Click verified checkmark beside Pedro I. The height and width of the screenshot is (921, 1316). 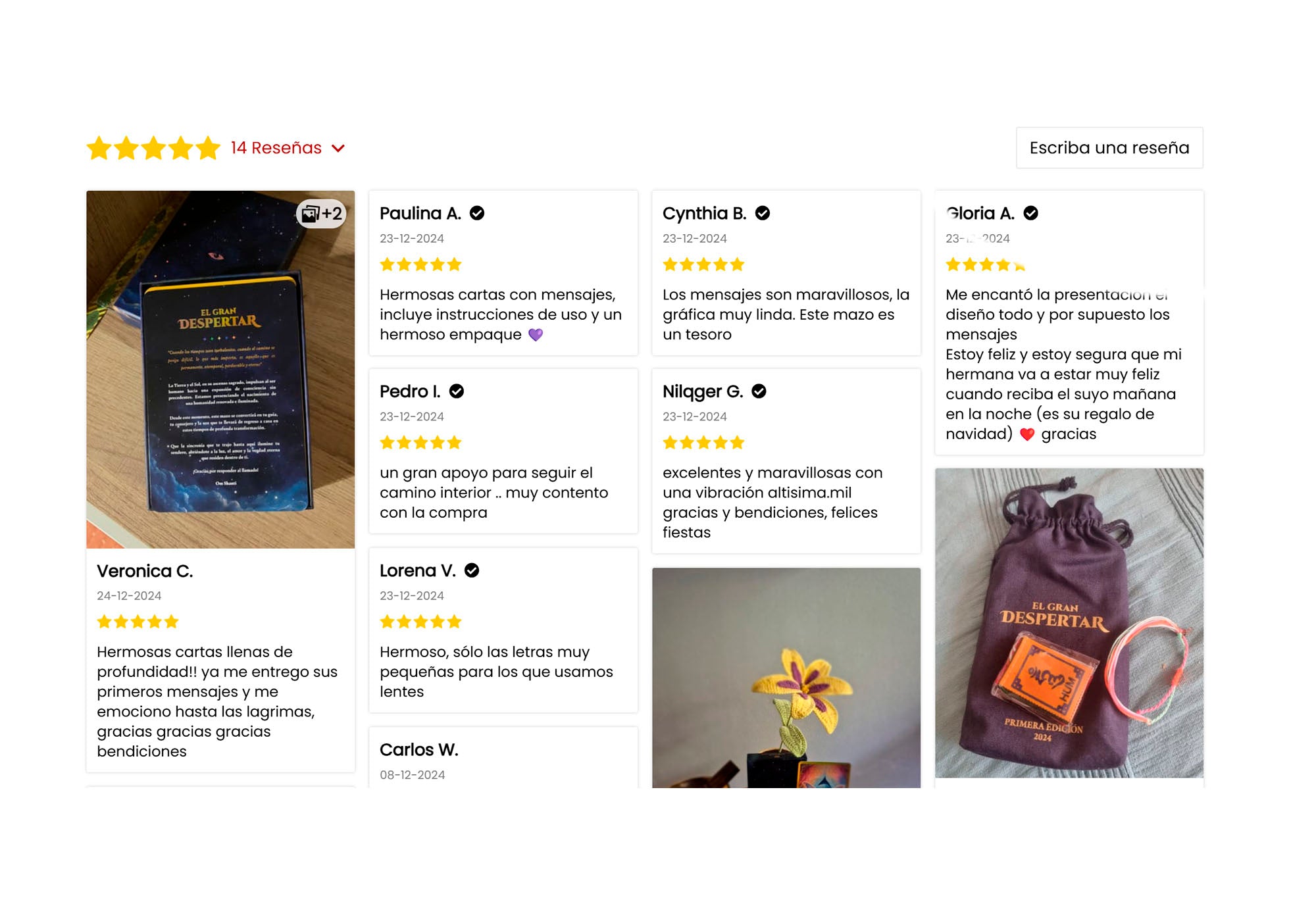click(x=457, y=391)
